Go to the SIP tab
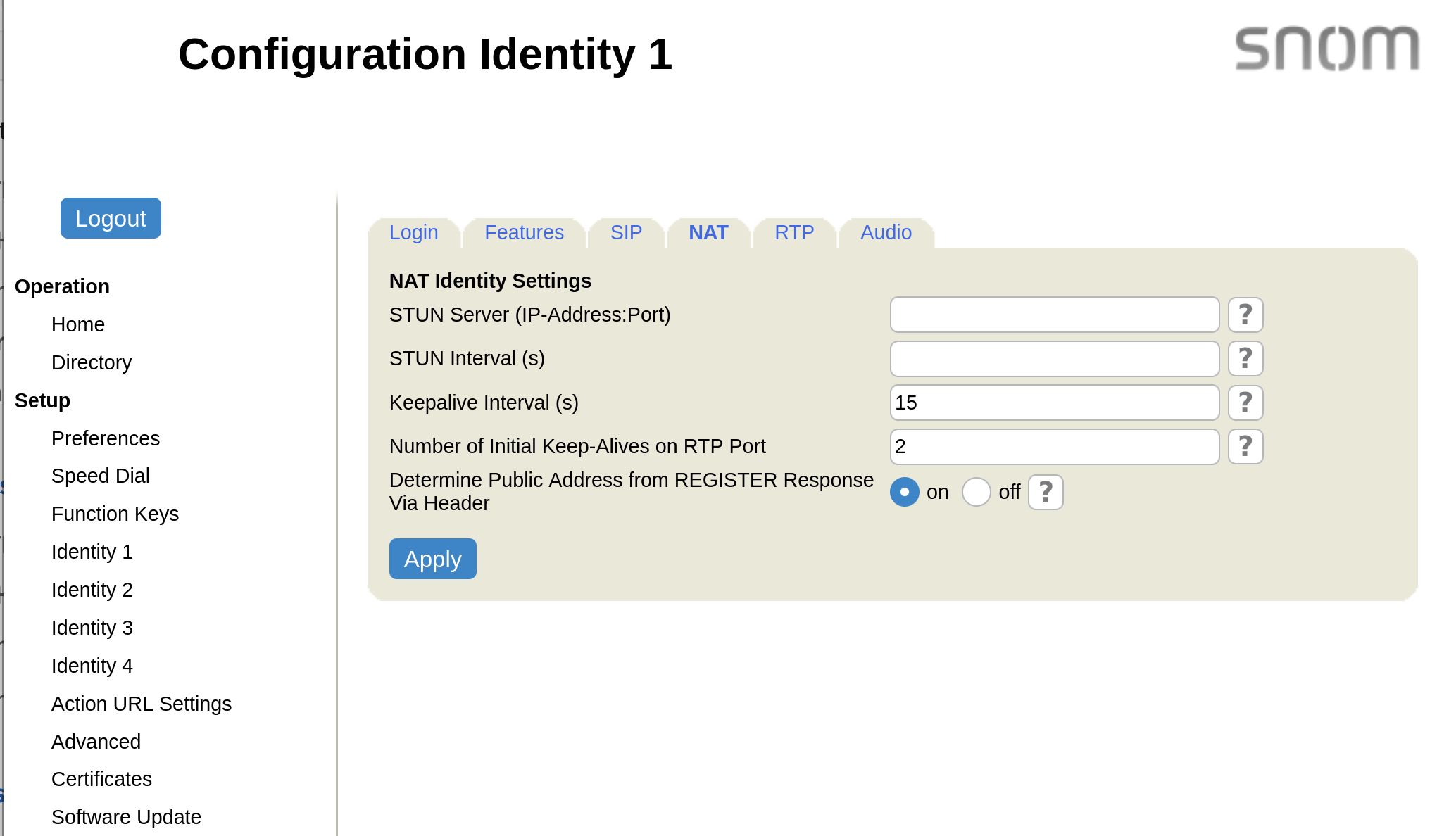1456x836 pixels. tap(626, 233)
